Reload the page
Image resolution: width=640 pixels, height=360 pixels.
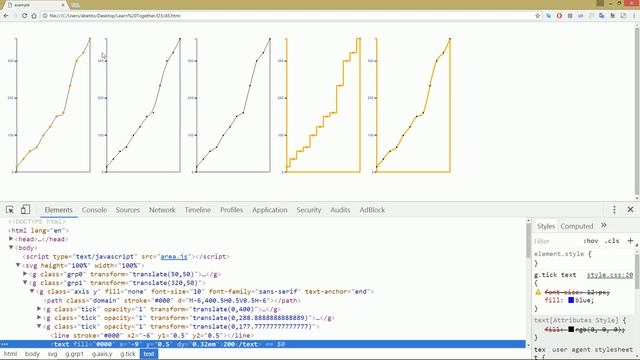pyautogui.click(x=24, y=16)
